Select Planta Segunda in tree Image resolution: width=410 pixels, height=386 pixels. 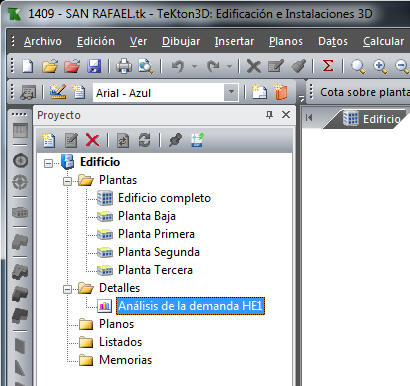tap(159, 252)
